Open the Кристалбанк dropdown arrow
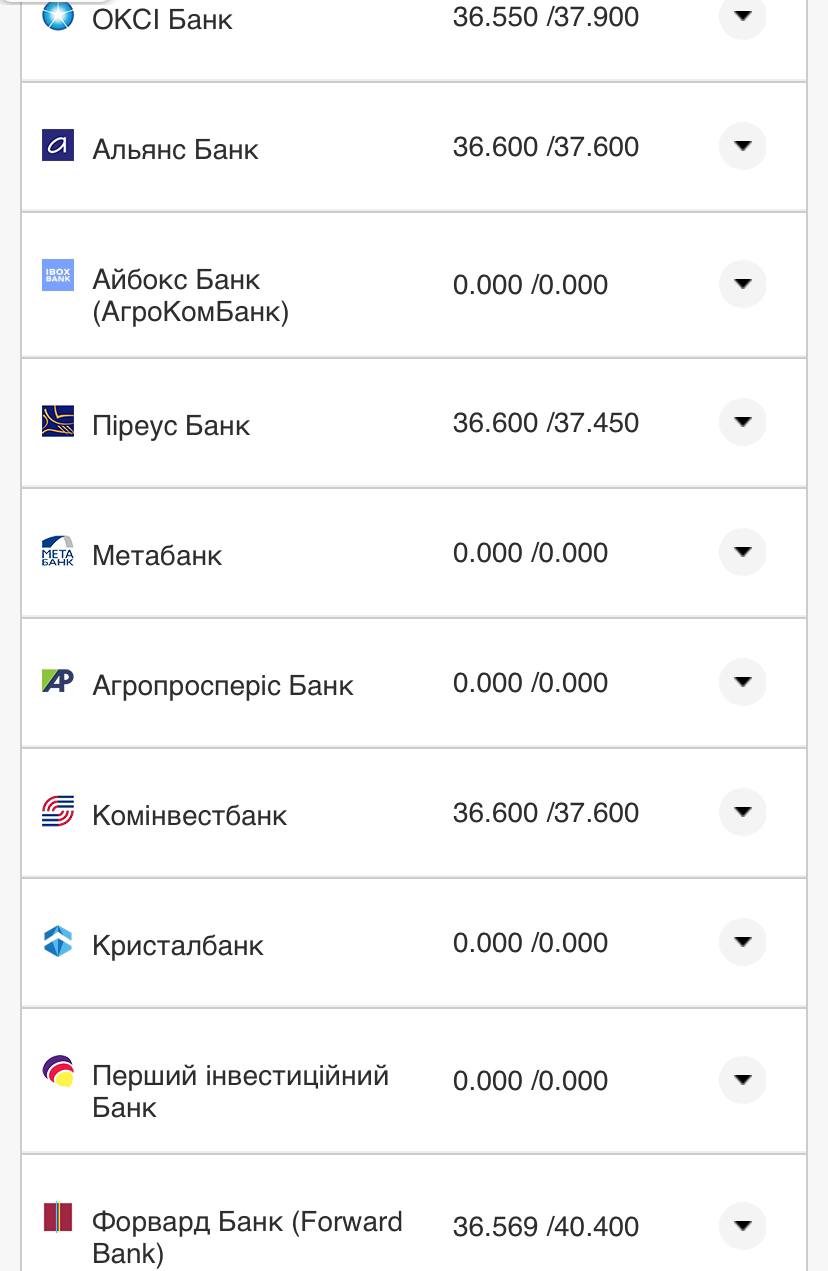 (742, 942)
